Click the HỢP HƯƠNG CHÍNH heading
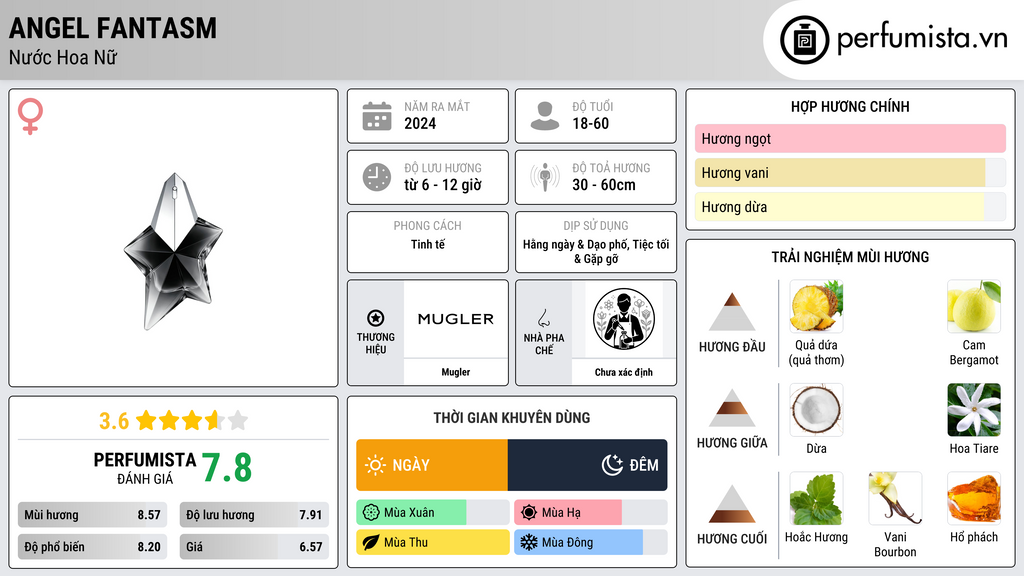This screenshot has width=1024, height=576. click(850, 106)
